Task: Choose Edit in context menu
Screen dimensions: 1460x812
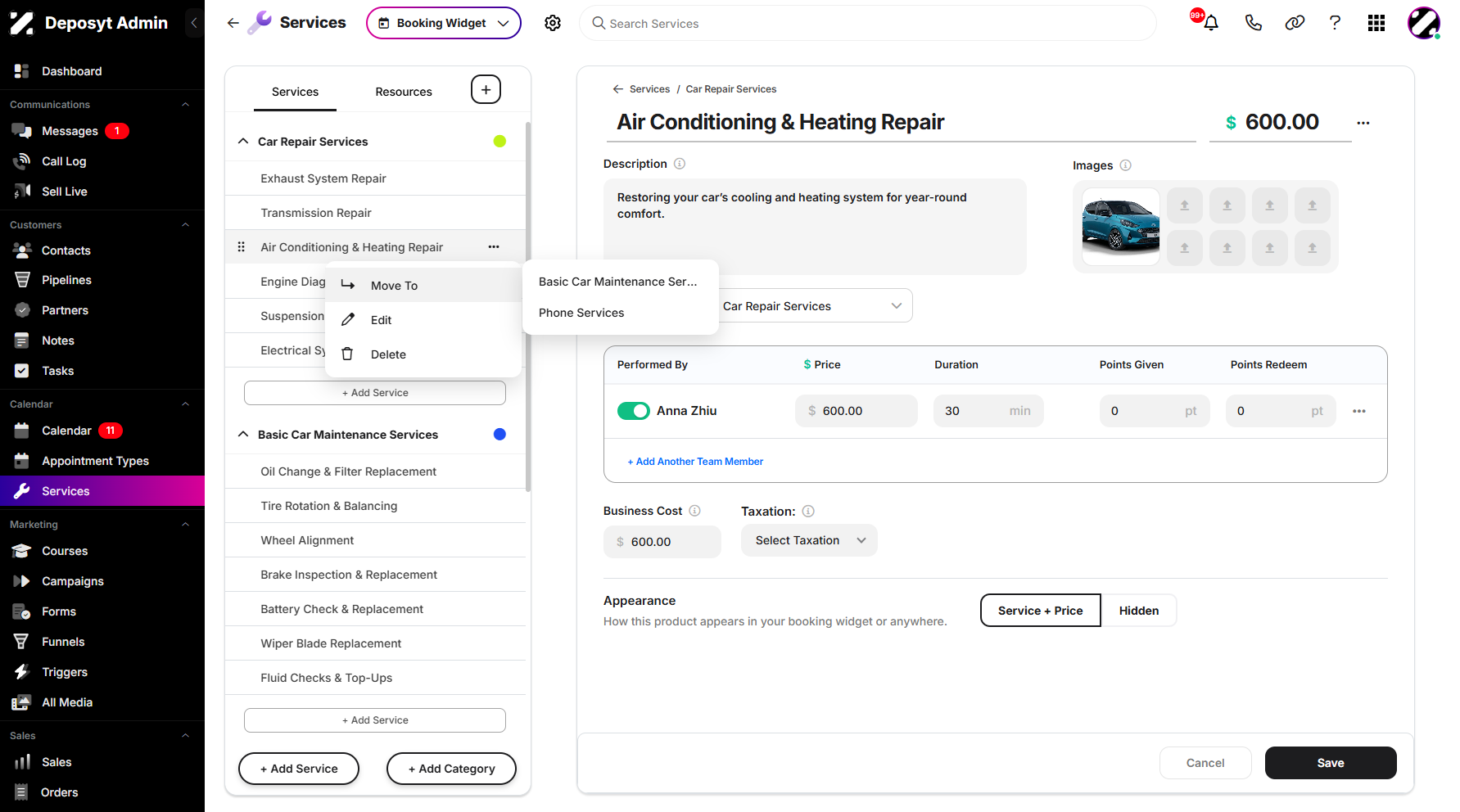Action: pyautogui.click(x=423, y=320)
